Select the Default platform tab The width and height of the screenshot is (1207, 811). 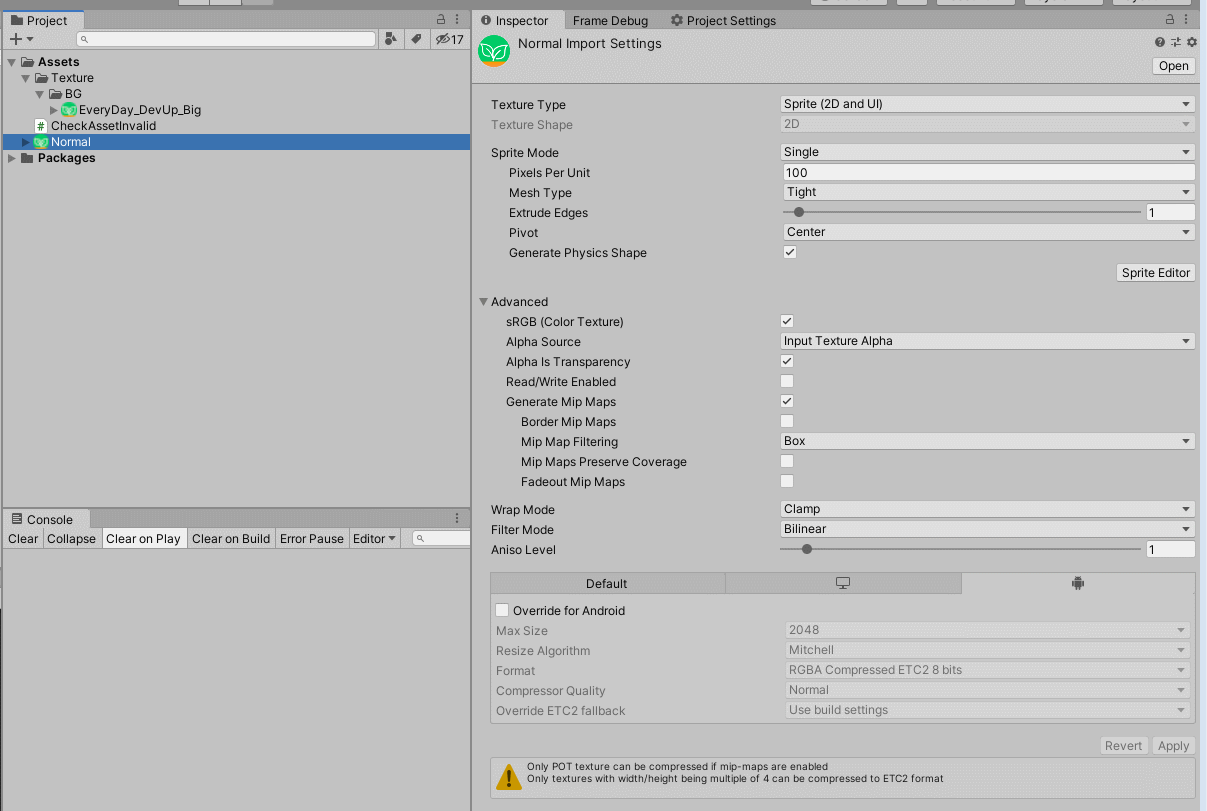607,583
